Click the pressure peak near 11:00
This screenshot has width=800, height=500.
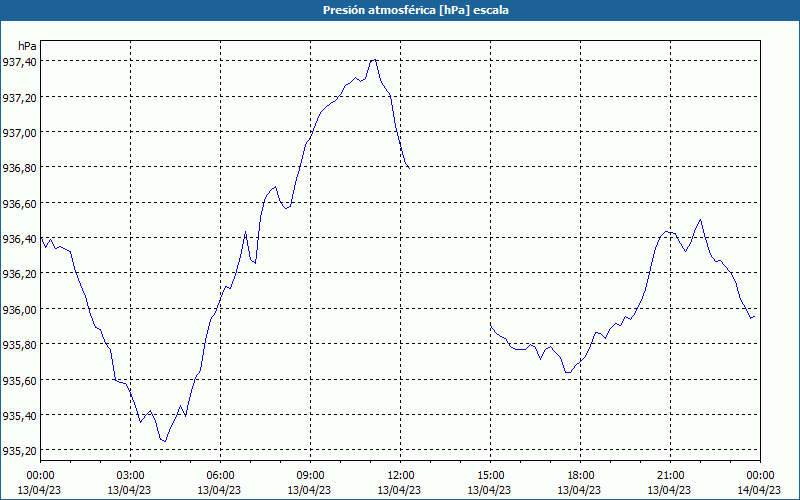tap(374, 60)
